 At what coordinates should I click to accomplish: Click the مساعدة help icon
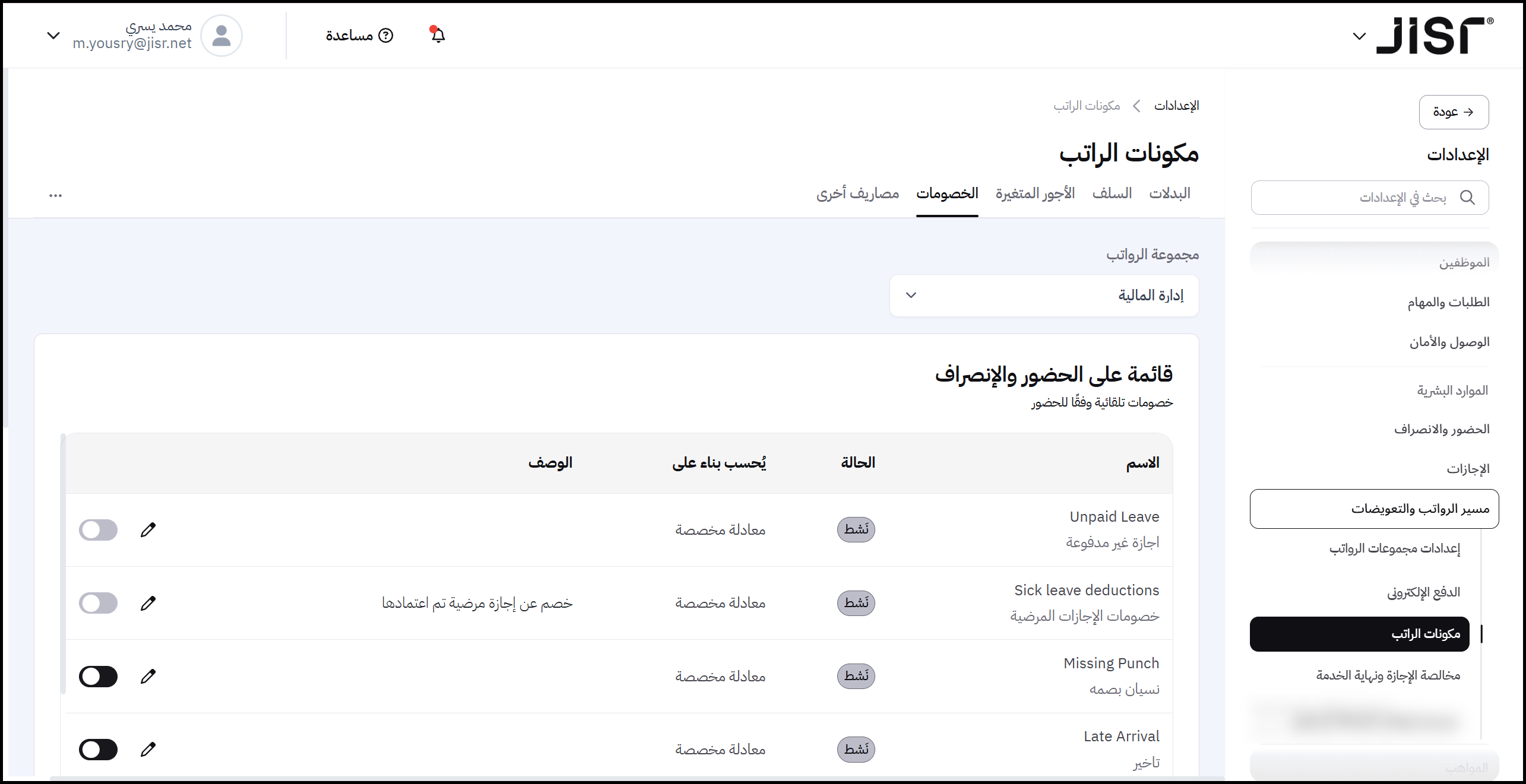click(386, 36)
